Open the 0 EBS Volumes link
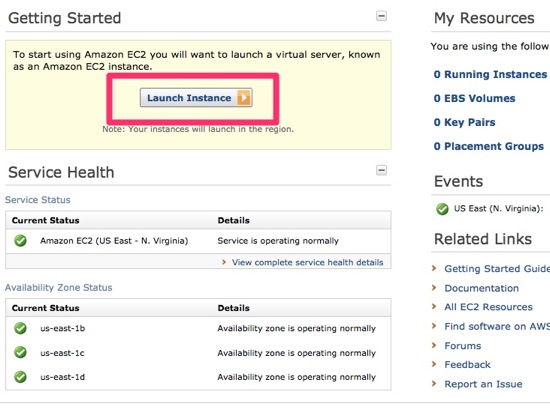Image resolution: width=550 pixels, height=410 pixels. [474, 98]
